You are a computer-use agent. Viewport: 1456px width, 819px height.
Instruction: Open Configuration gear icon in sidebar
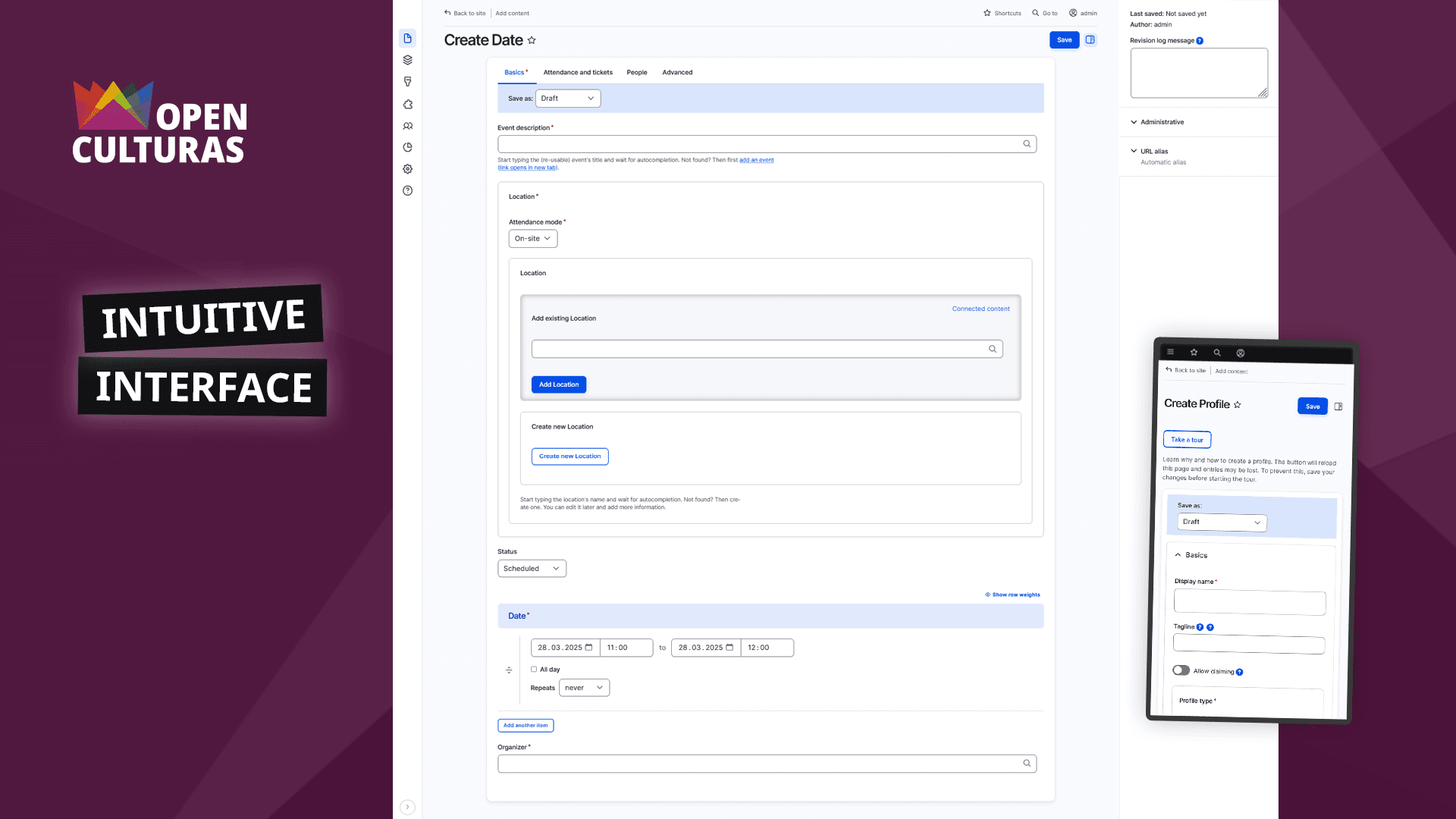click(407, 169)
